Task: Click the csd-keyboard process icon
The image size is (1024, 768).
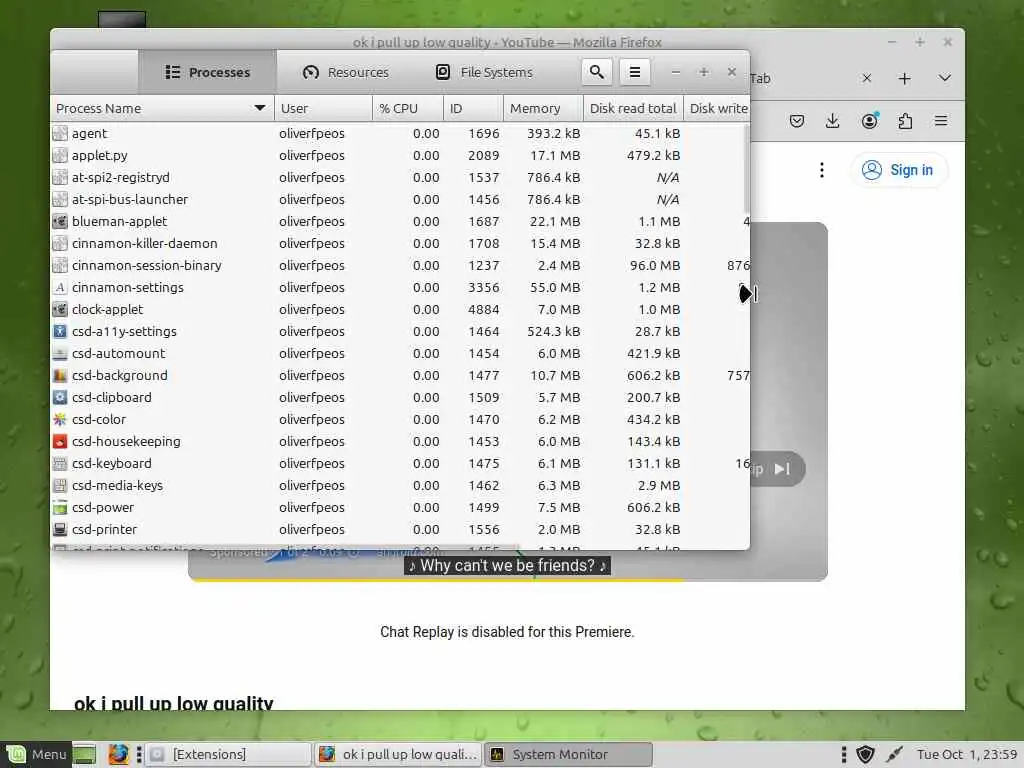Action: (60, 464)
